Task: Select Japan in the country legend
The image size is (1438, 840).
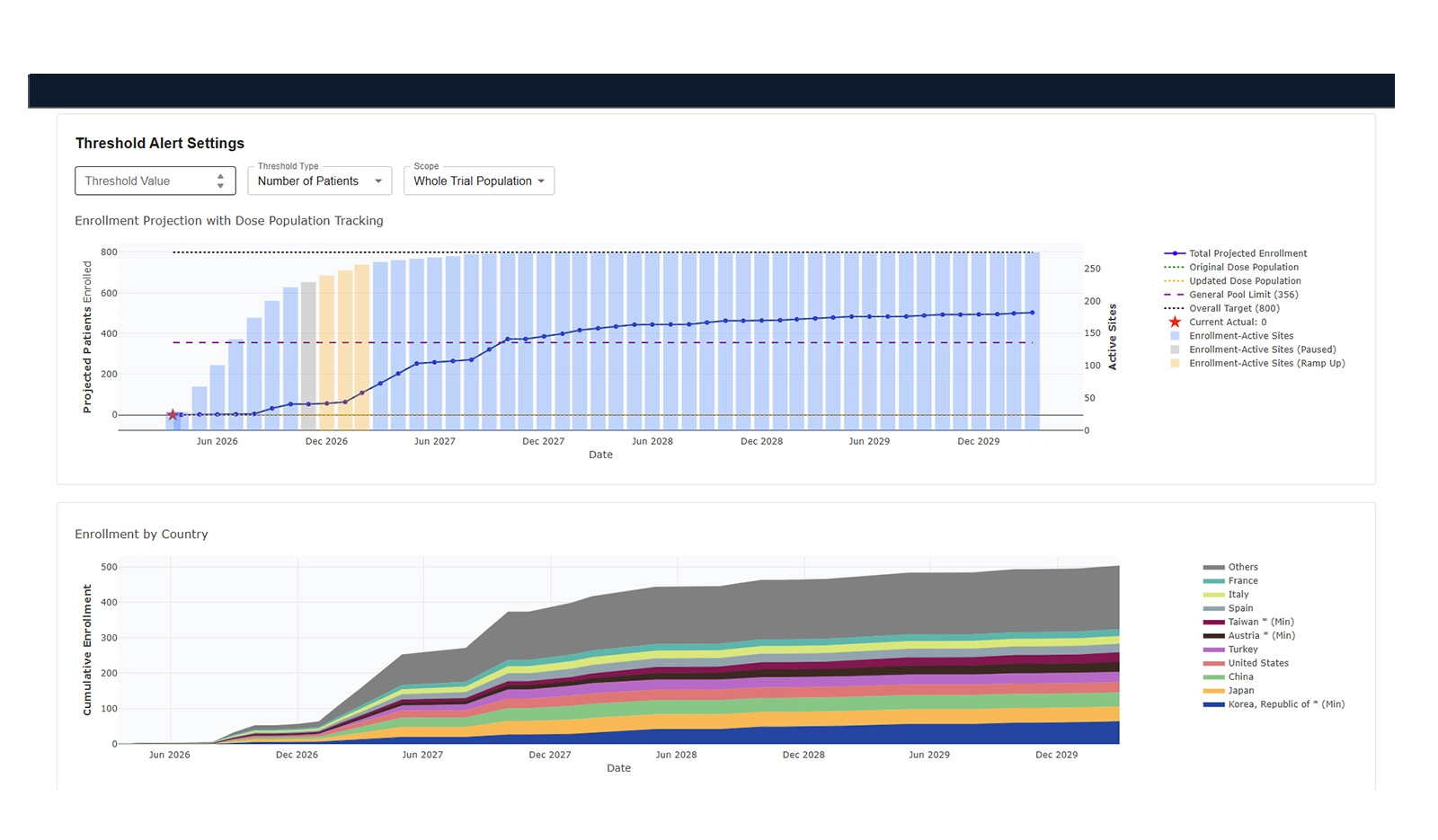Action: click(x=1240, y=691)
